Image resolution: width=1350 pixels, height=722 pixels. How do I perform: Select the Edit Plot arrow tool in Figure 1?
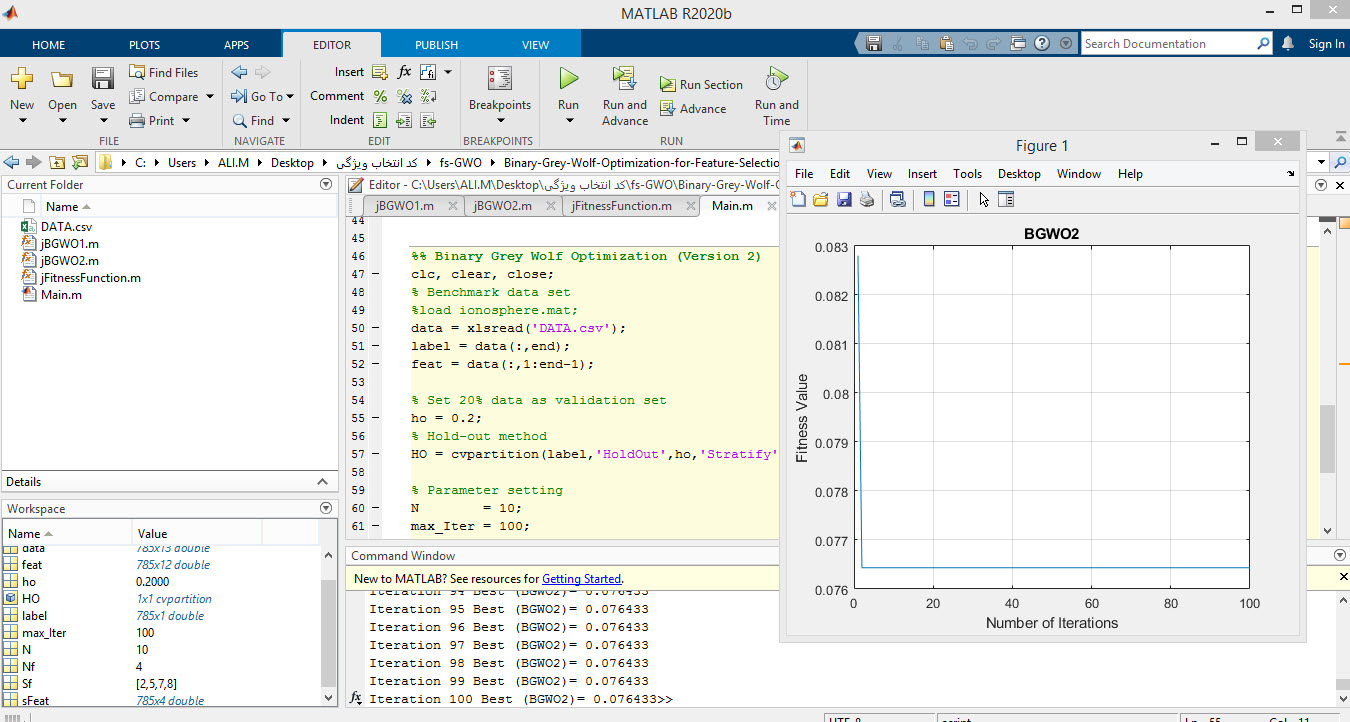(x=984, y=199)
